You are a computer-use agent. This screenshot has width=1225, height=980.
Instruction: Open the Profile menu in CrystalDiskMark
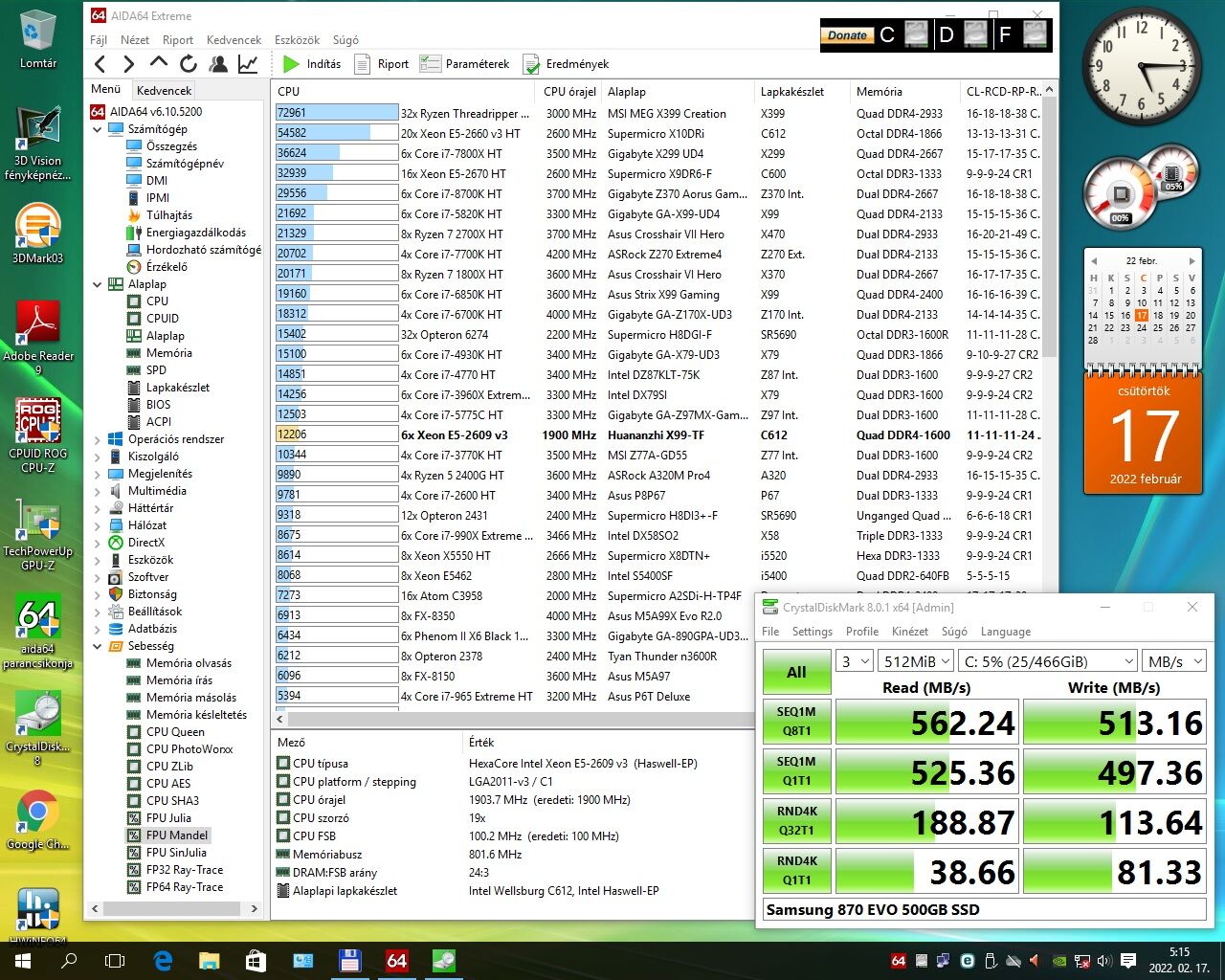coord(862,632)
